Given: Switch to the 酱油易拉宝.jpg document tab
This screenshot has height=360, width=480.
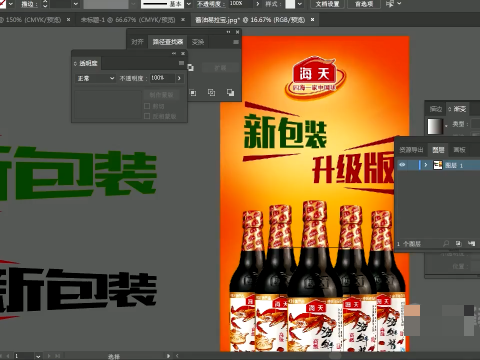Looking at the screenshot, I should (250, 20).
